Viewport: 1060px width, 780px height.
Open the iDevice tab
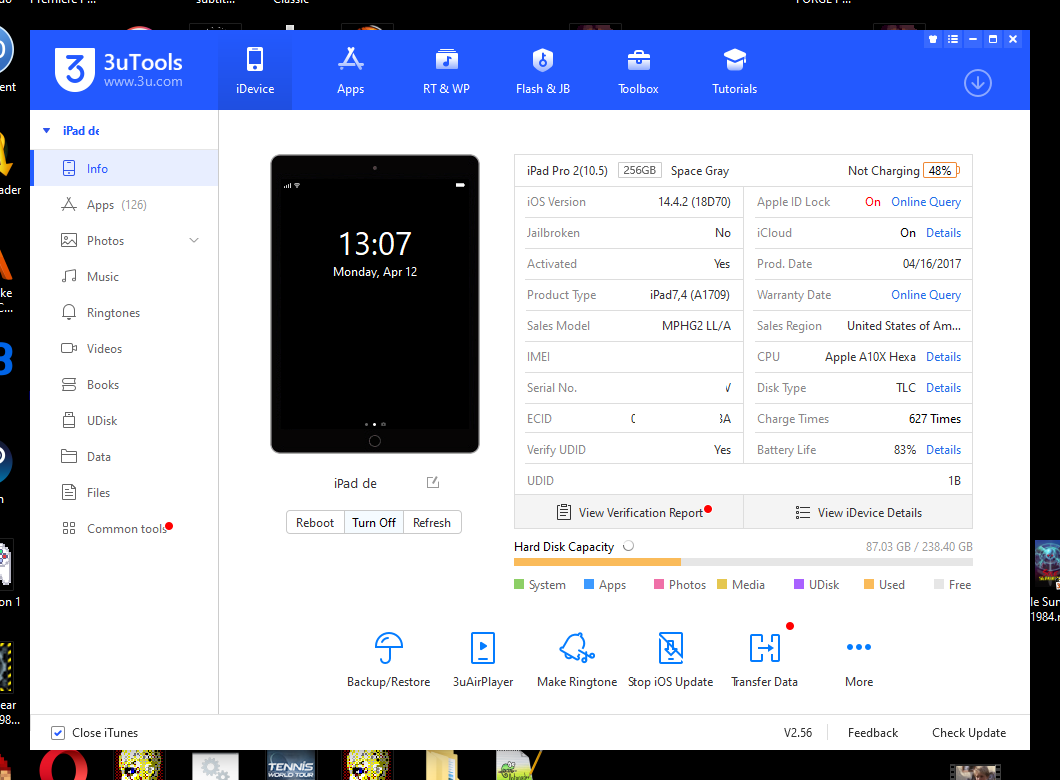click(255, 70)
